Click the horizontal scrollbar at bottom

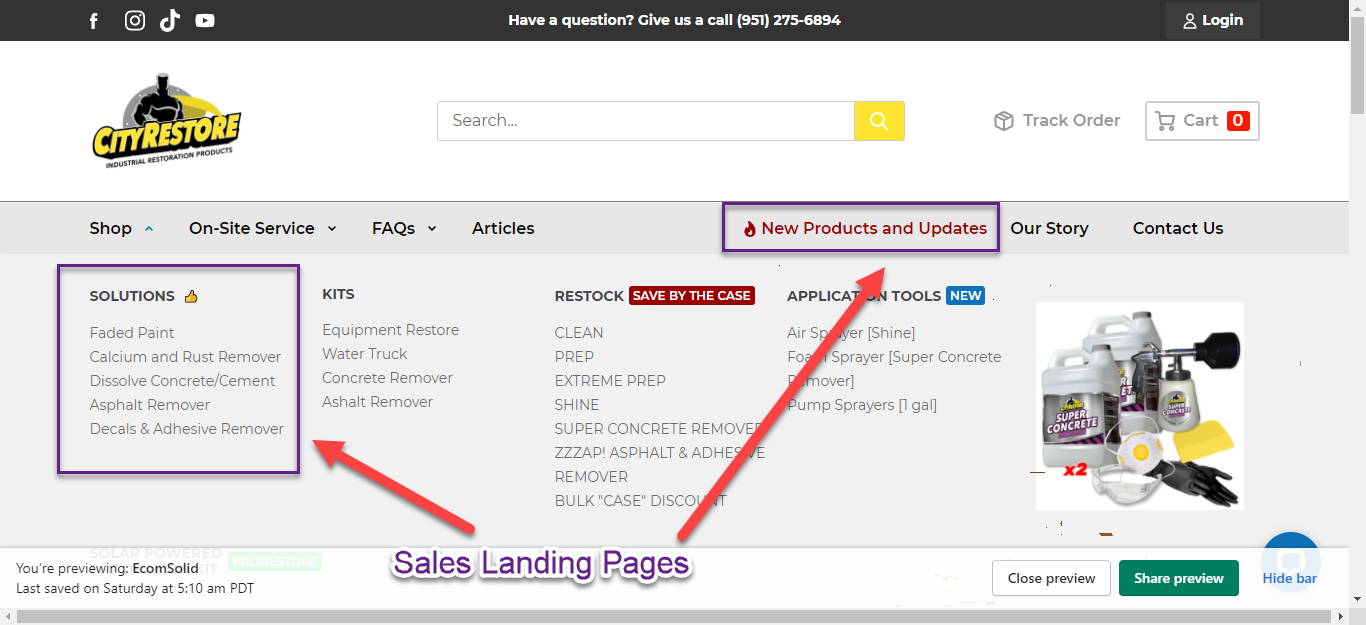click(675, 616)
